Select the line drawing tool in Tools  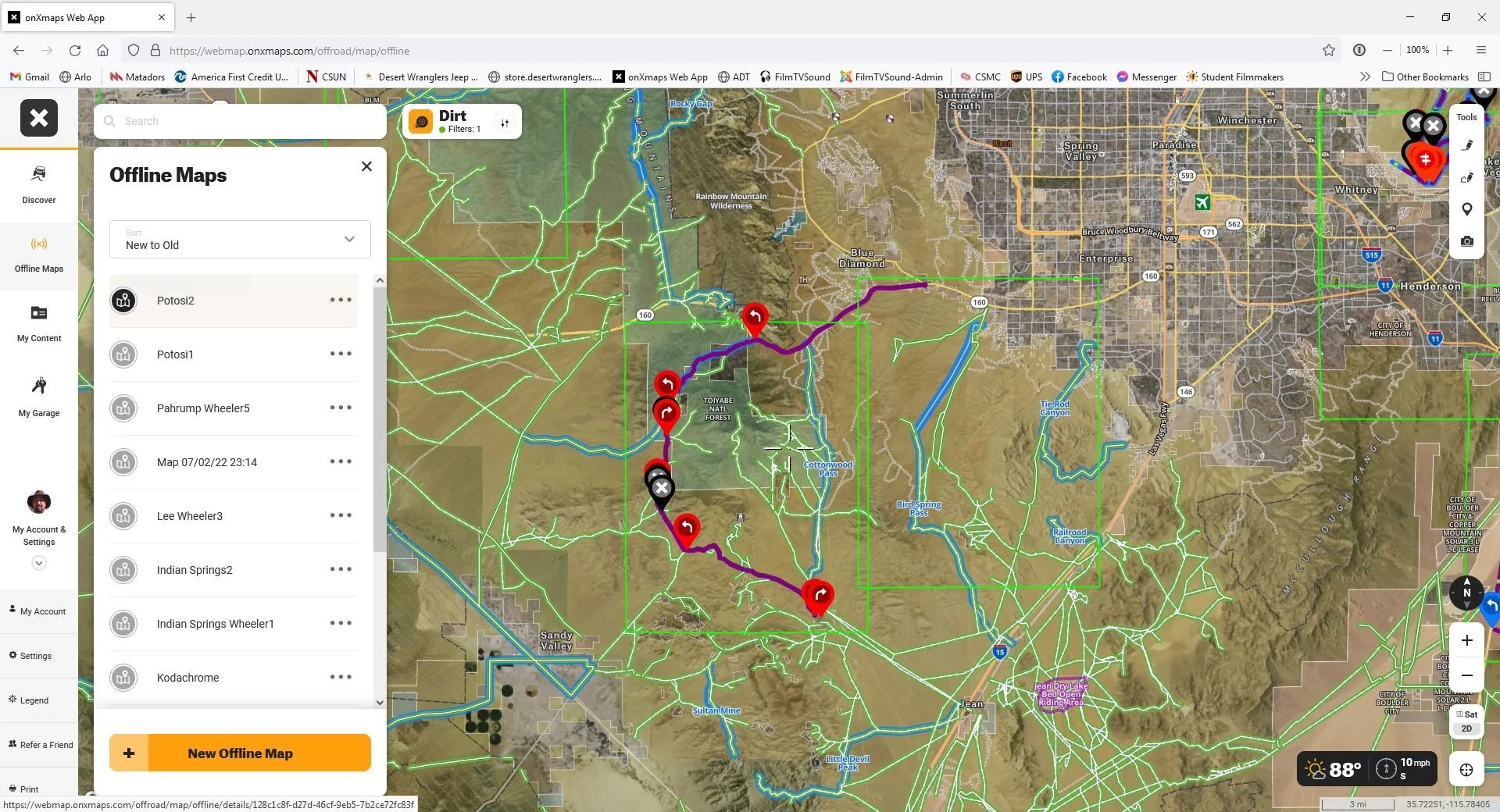[1467, 145]
